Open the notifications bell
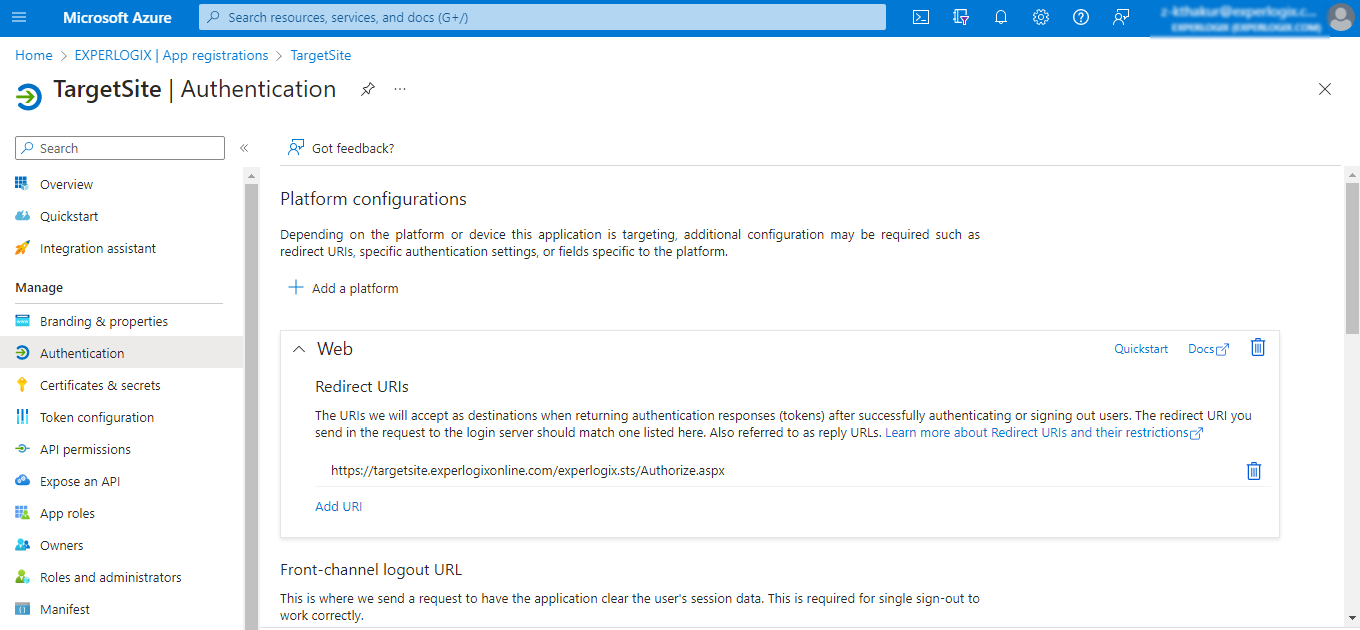 pyautogui.click(x=1001, y=17)
